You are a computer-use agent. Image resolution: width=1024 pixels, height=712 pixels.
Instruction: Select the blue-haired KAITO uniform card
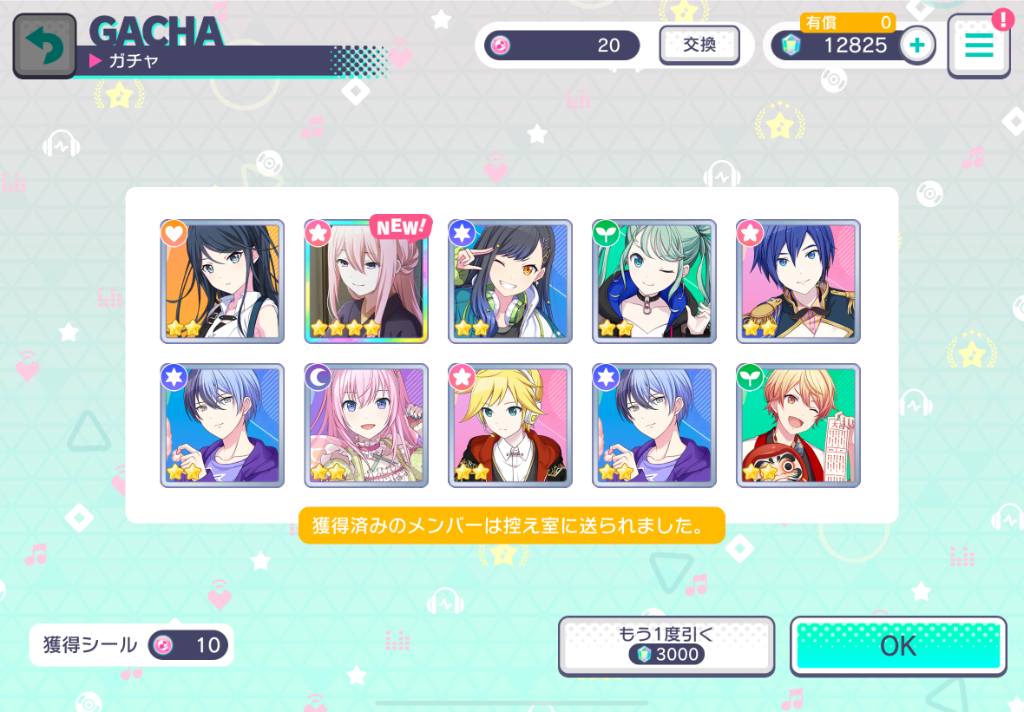pos(798,281)
